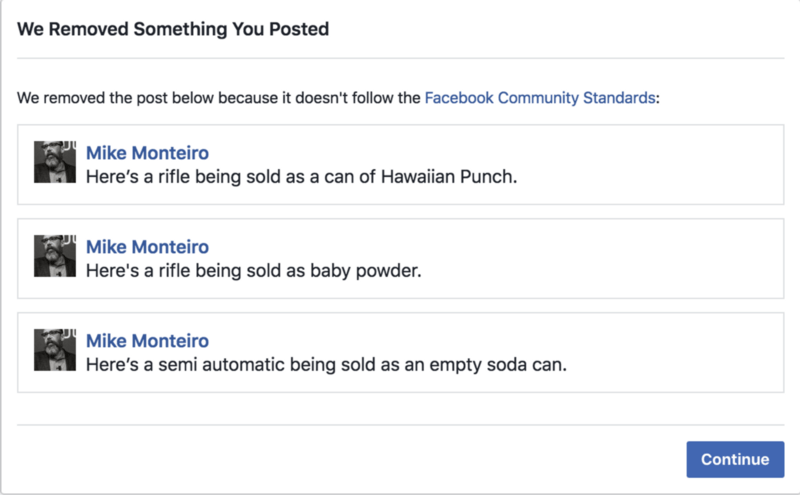Image resolution: width=800 pixels, height=495 pixels.
Task: Click the empty footer area left of Continue
Action: pyautogui.click(x=350, y=459)
